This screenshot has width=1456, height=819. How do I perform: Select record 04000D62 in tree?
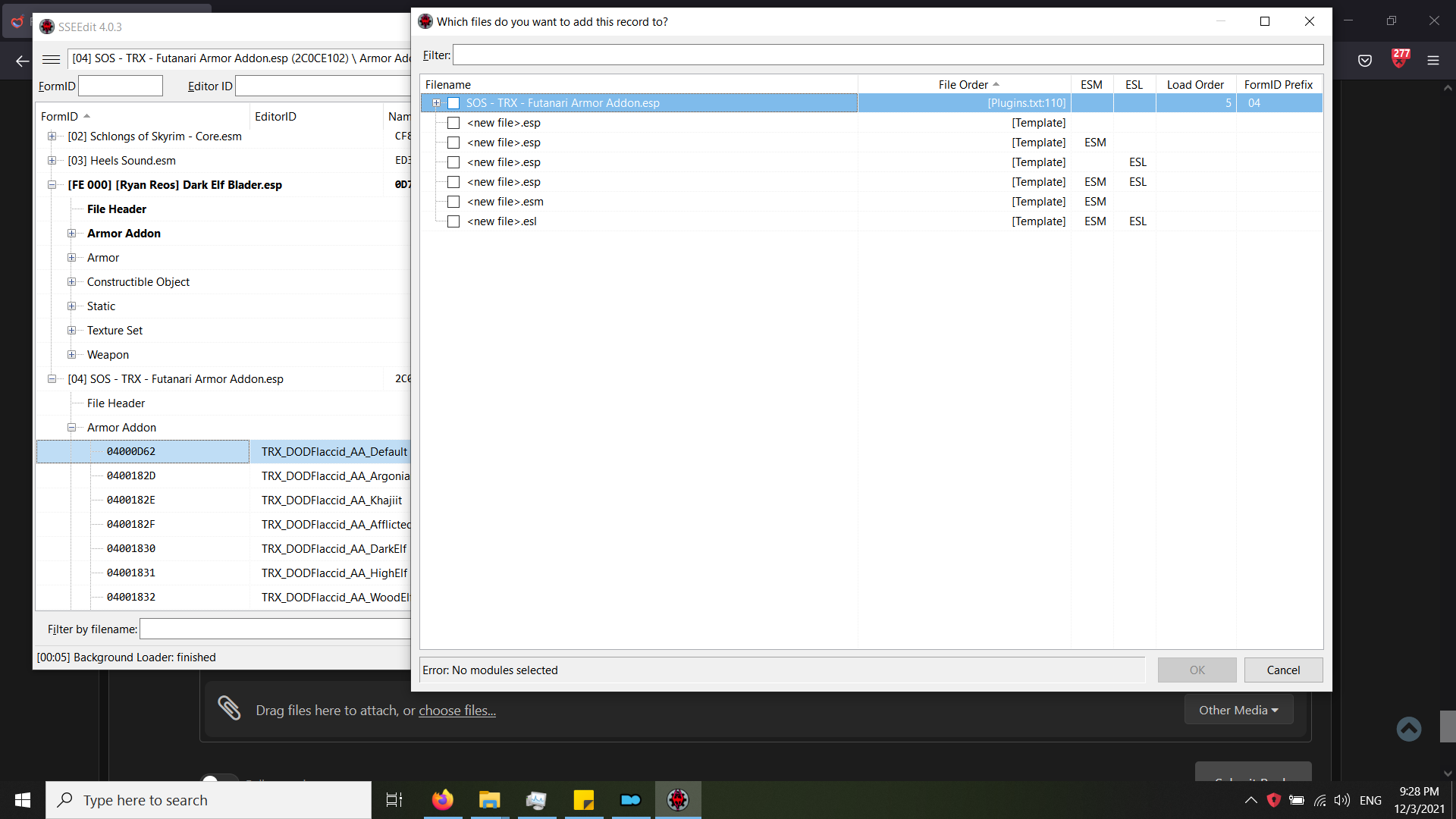coord(131,452)
